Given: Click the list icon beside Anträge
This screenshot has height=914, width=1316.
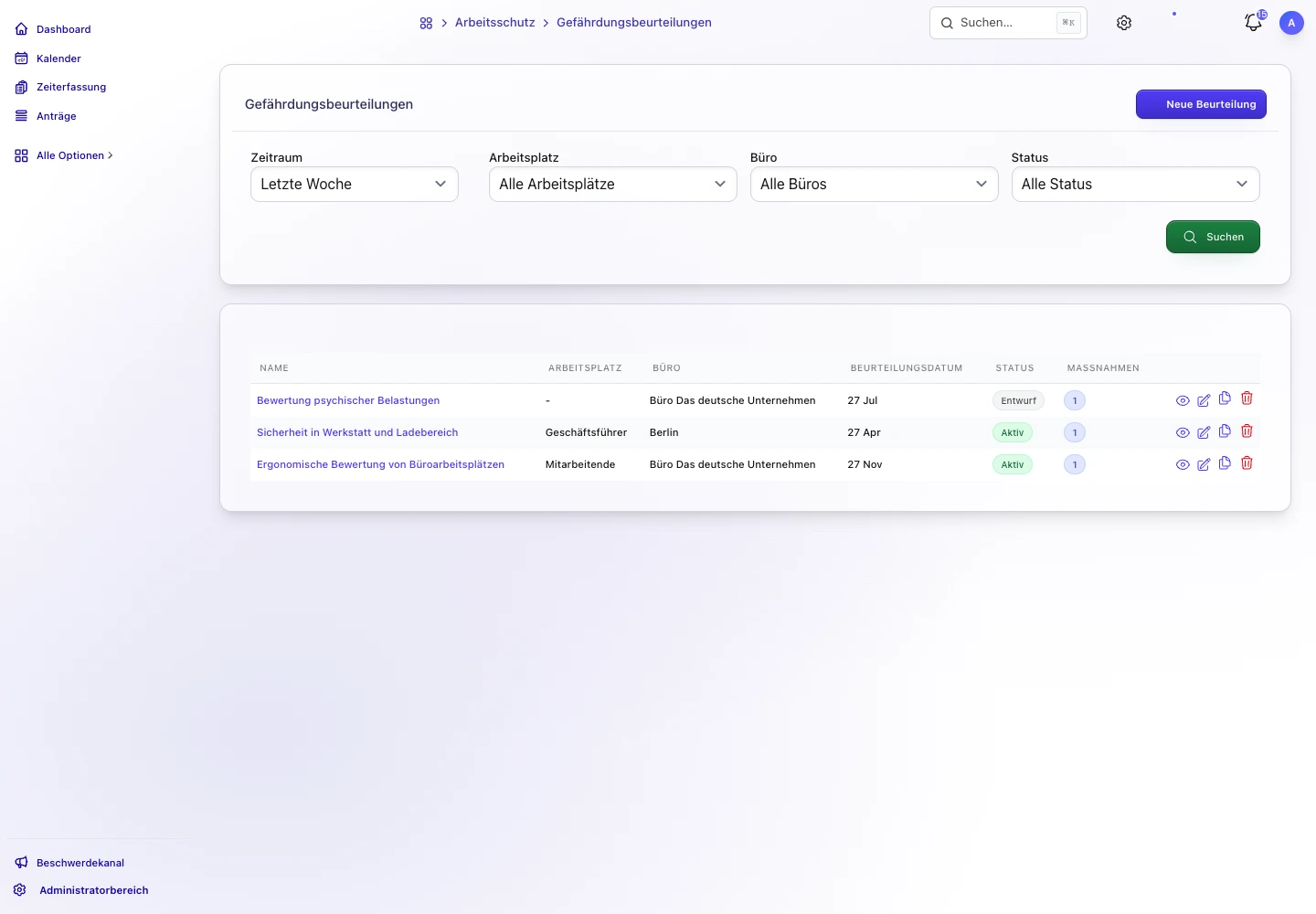Looking at the screenshot, I should click(21, 116).
